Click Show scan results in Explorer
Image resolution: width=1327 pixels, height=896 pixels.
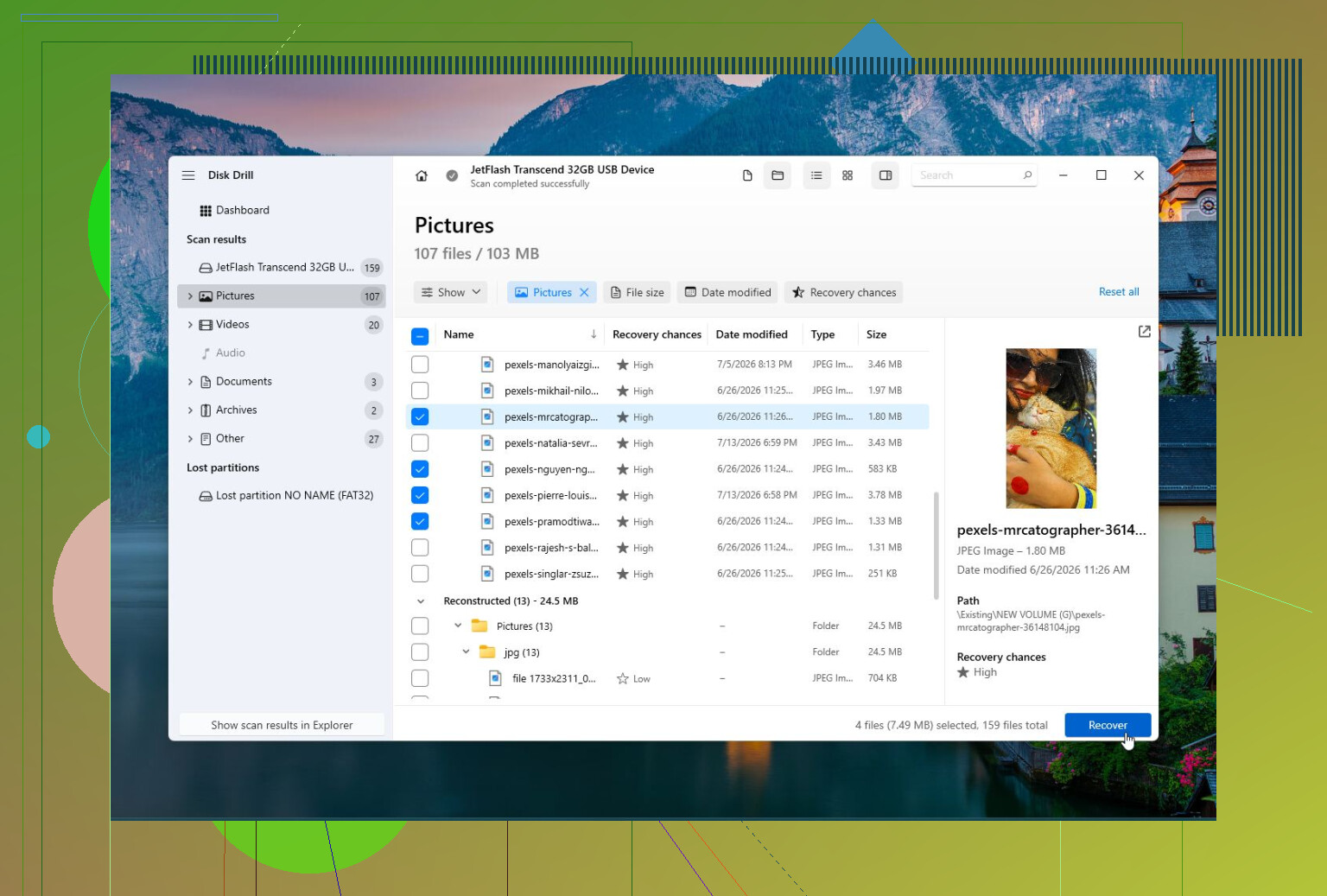(x=282, y=726)
